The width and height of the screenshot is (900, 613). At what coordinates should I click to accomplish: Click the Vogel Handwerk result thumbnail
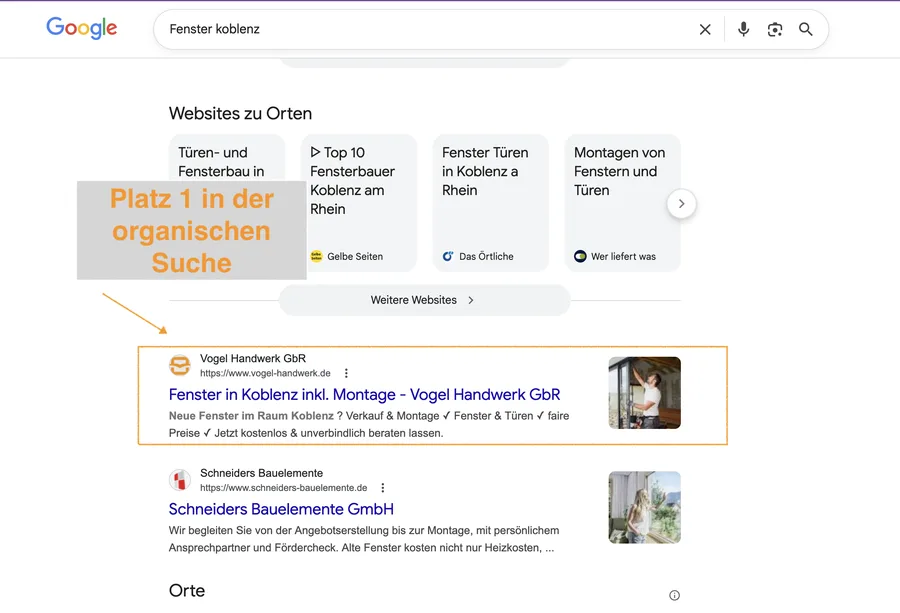644,393
